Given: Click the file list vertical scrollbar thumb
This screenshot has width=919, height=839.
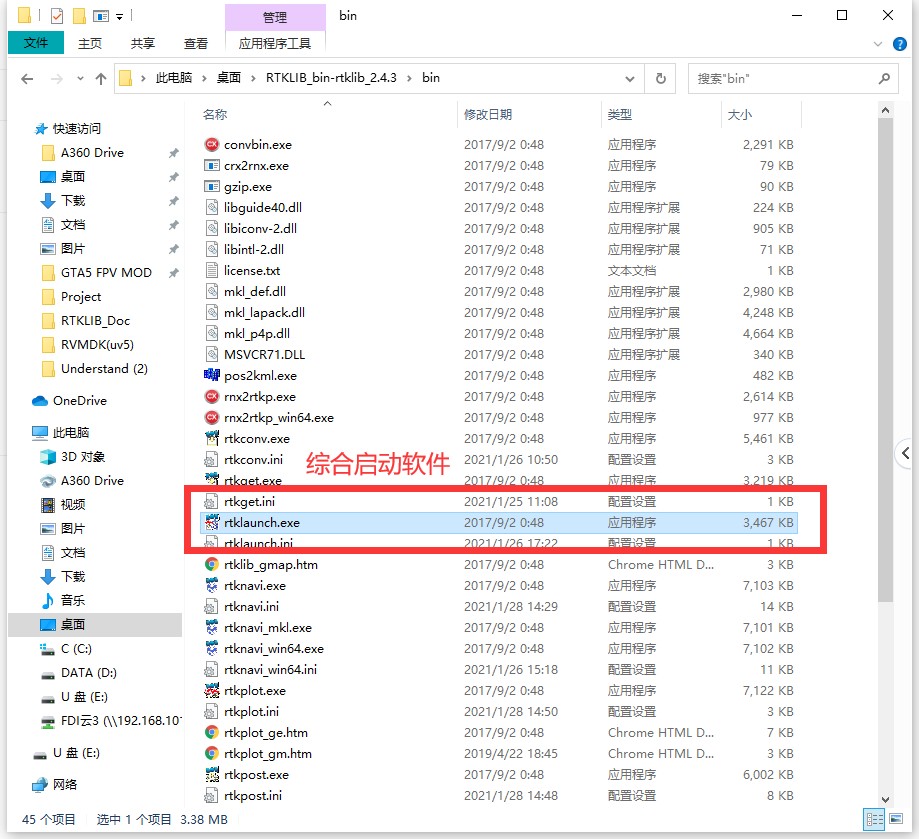Looking at the screenshot, I should (x=885, y=360).
